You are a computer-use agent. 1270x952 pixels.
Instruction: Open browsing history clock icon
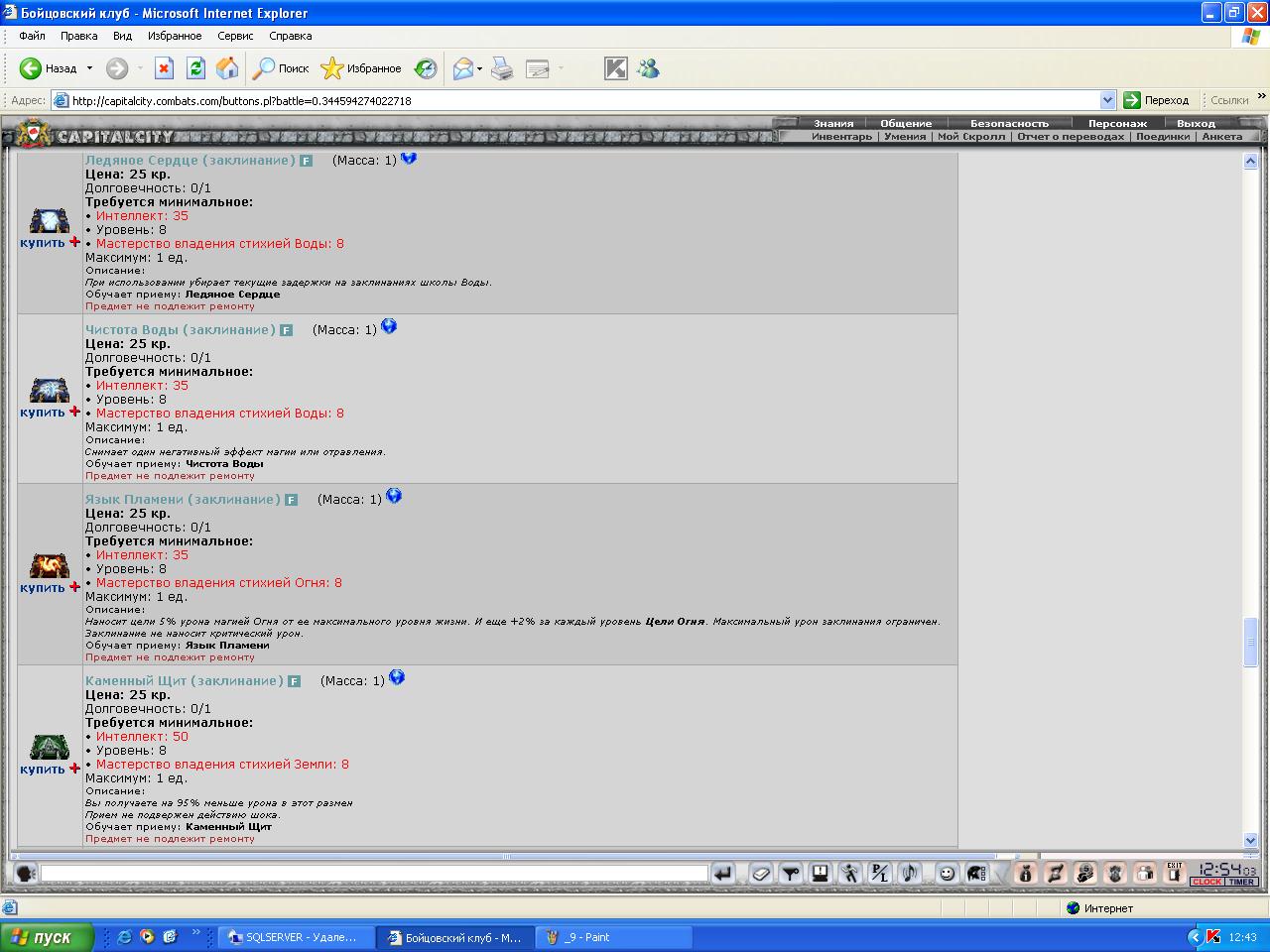[x=425, y=68]
